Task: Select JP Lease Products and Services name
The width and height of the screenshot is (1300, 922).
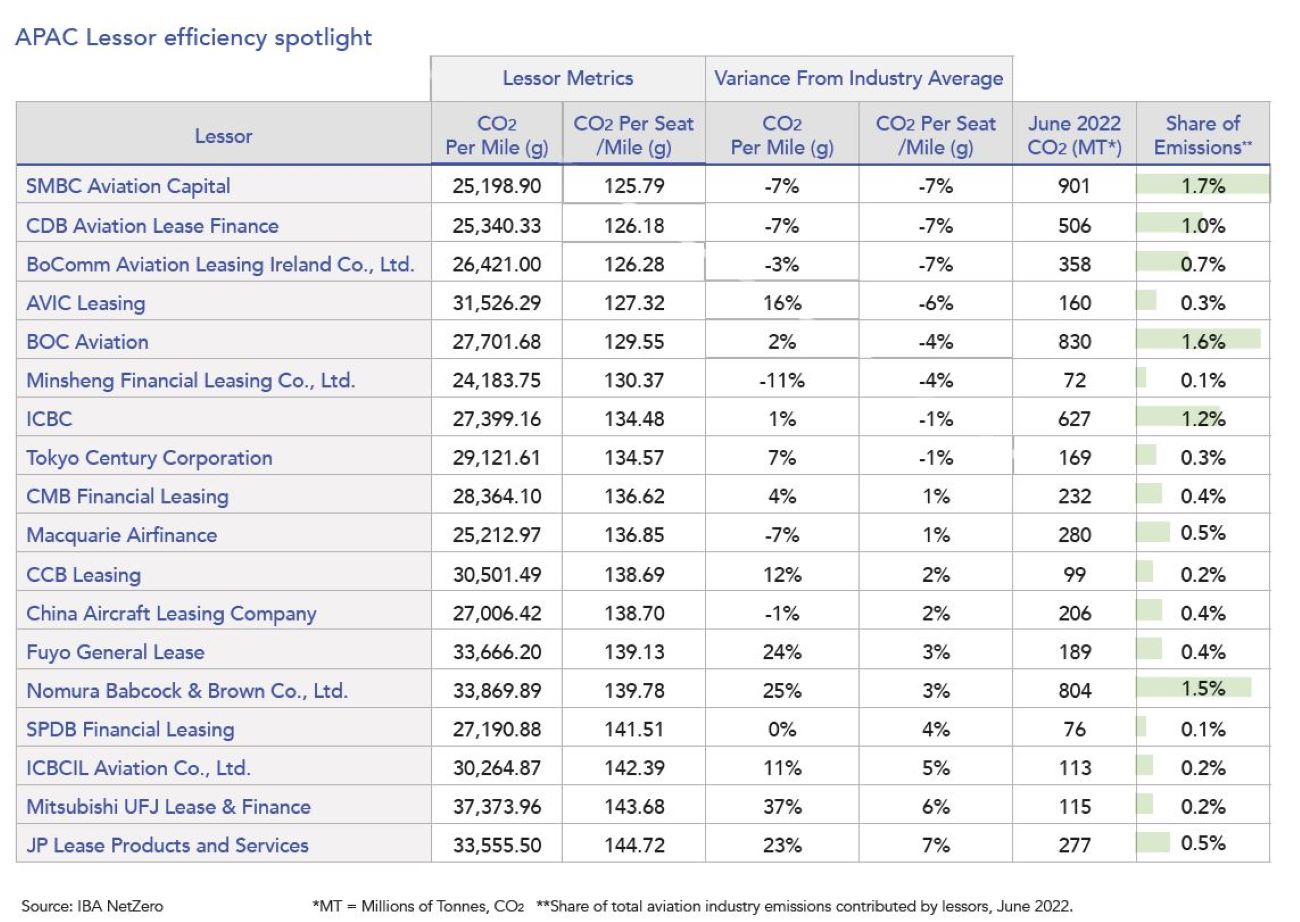Action: (x=167, y=845)
